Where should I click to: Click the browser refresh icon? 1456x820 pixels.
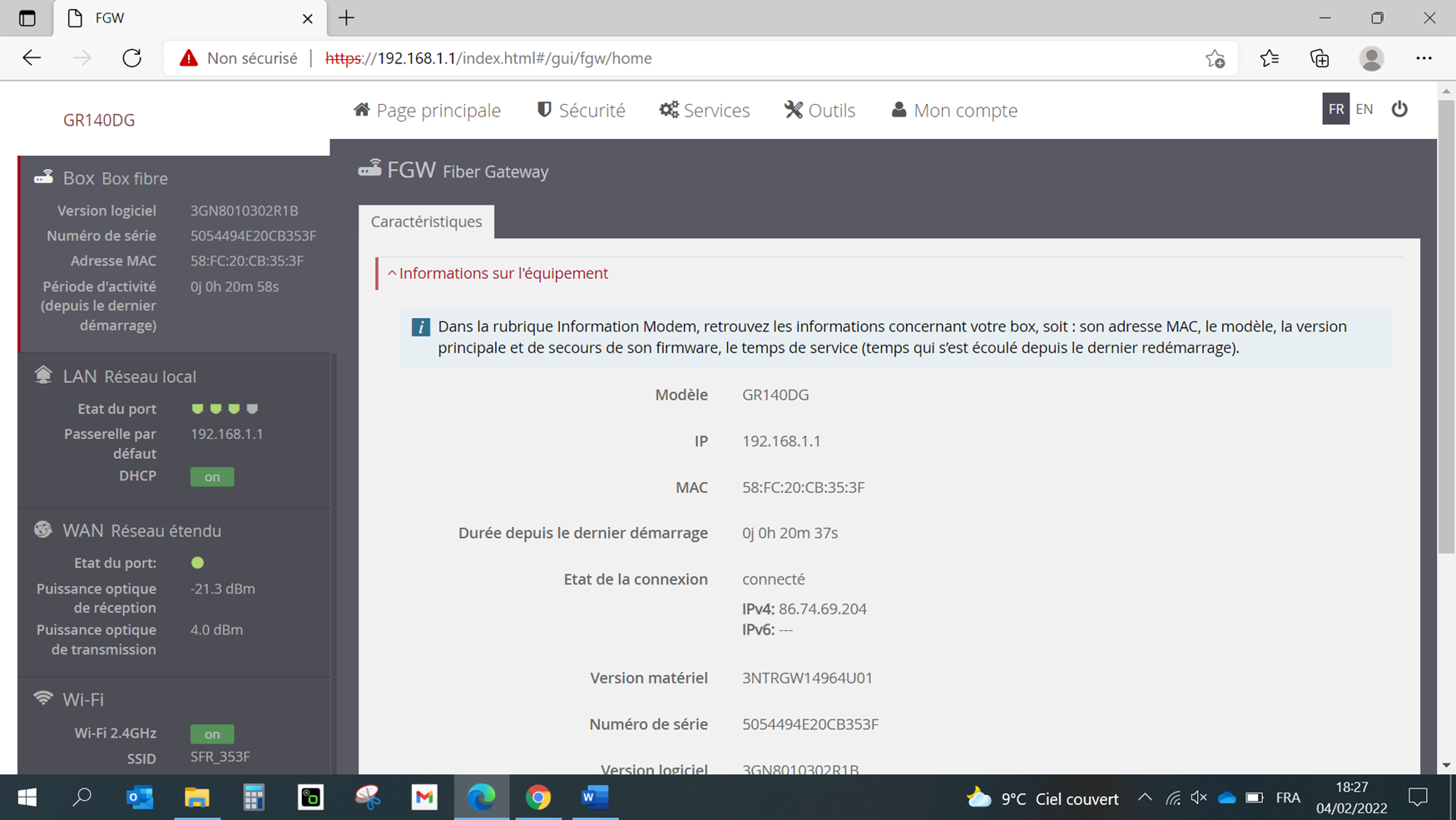(x=131, y=58)
